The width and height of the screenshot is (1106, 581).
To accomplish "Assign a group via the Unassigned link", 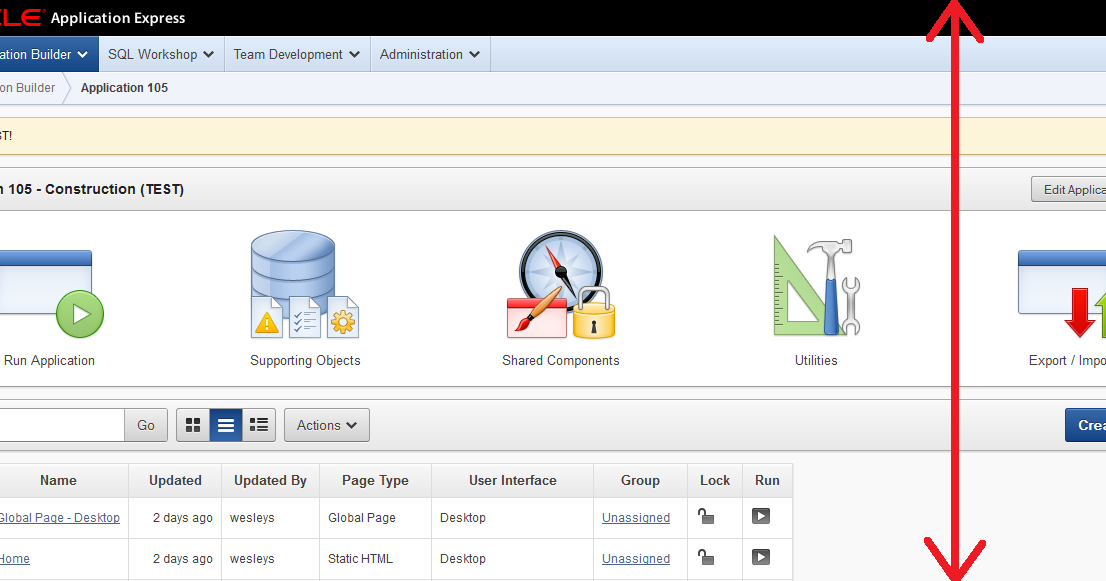I will coord(637,517).
